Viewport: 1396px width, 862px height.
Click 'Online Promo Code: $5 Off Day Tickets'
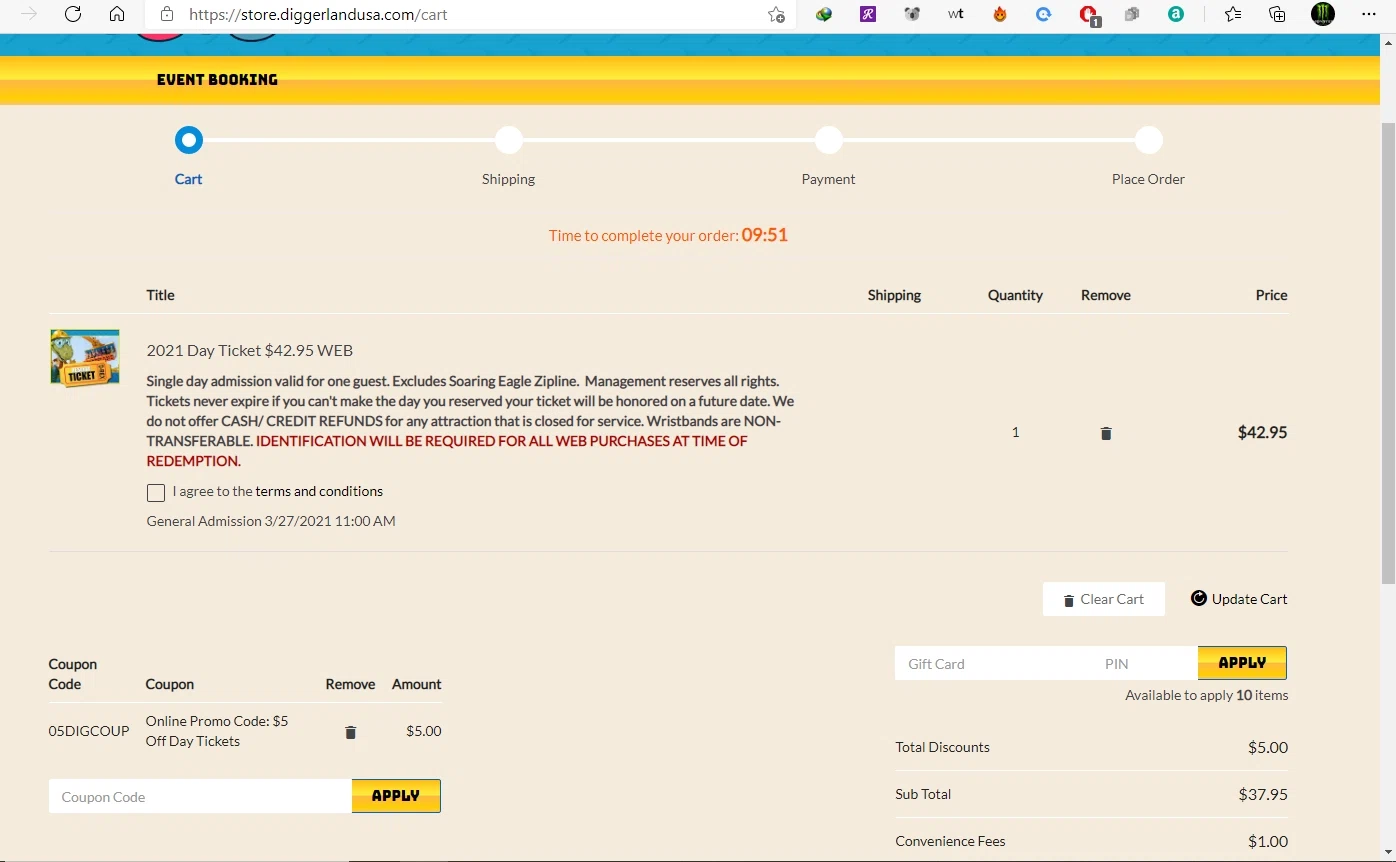217,731
